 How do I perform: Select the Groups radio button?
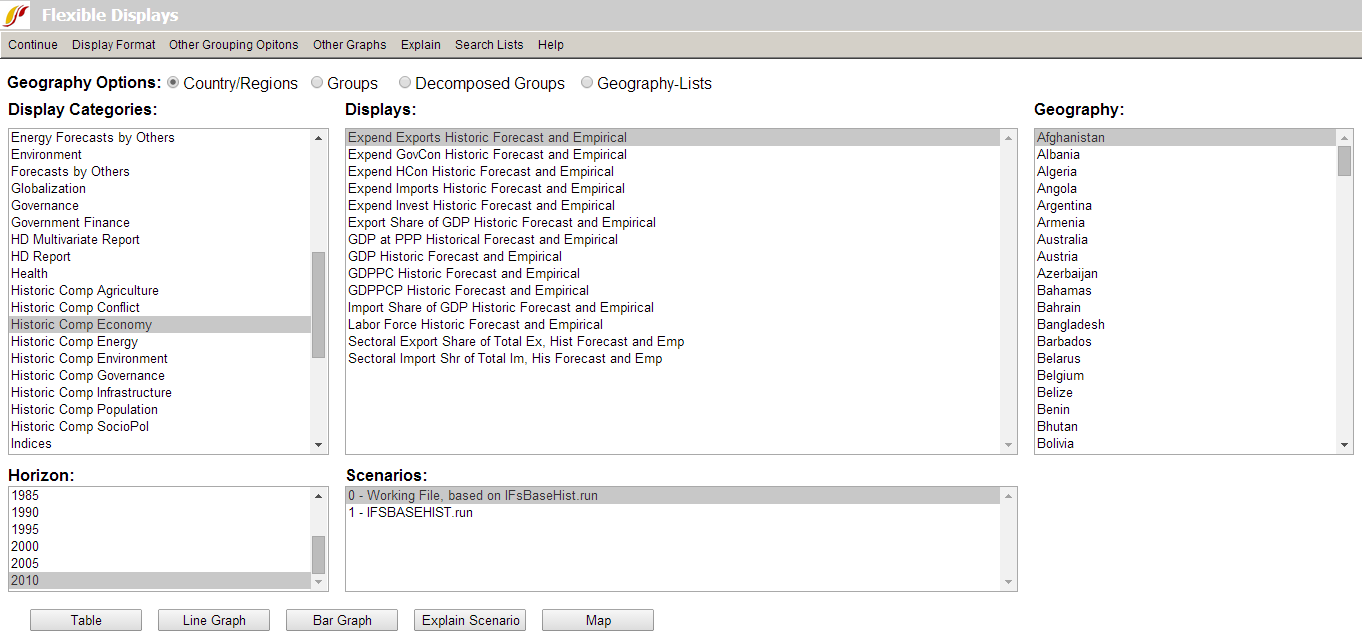(x=318, y=83)
